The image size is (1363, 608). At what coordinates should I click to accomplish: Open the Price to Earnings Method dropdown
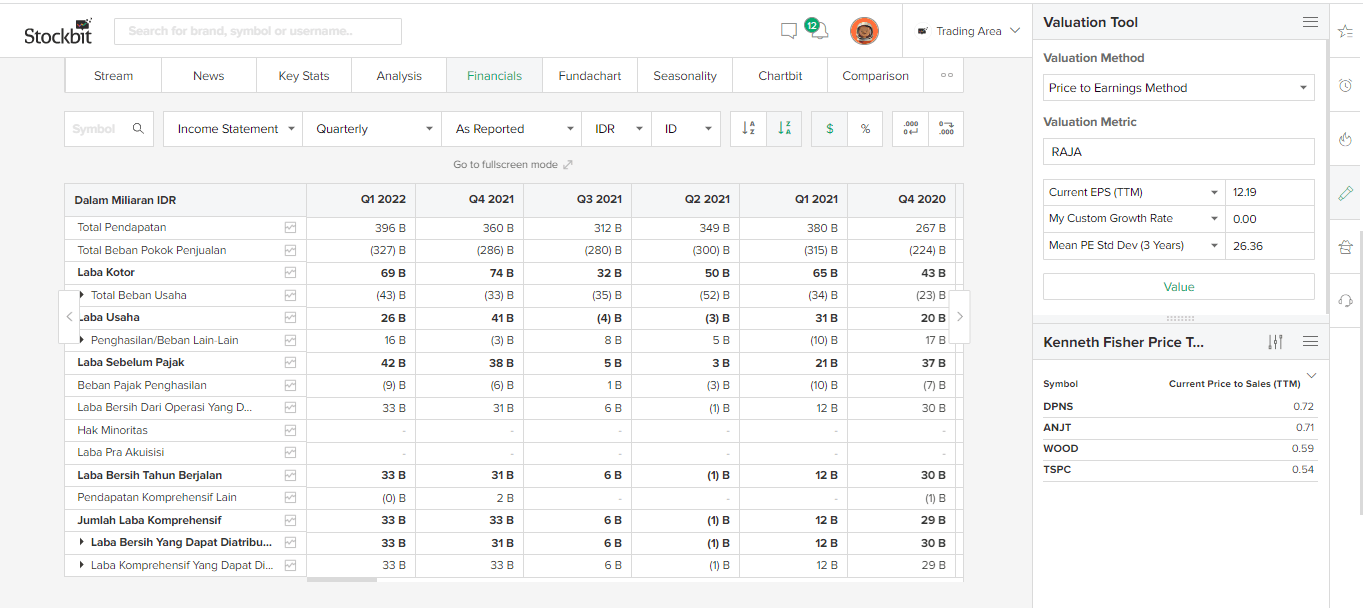point(1179,88)
